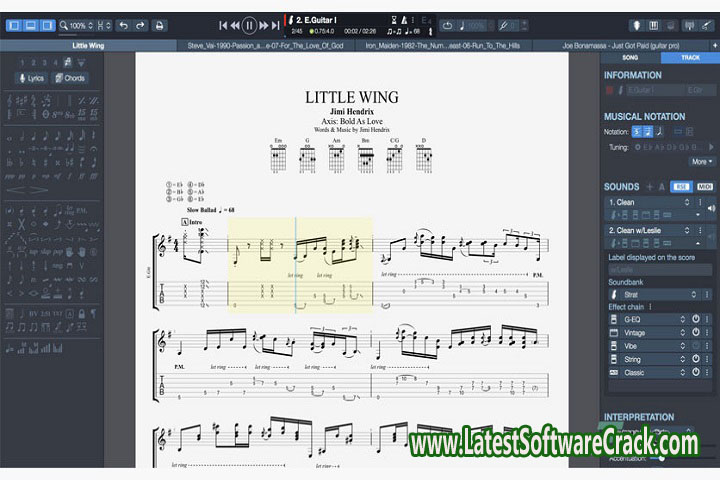Open the Chords panel

pos(71,78)
